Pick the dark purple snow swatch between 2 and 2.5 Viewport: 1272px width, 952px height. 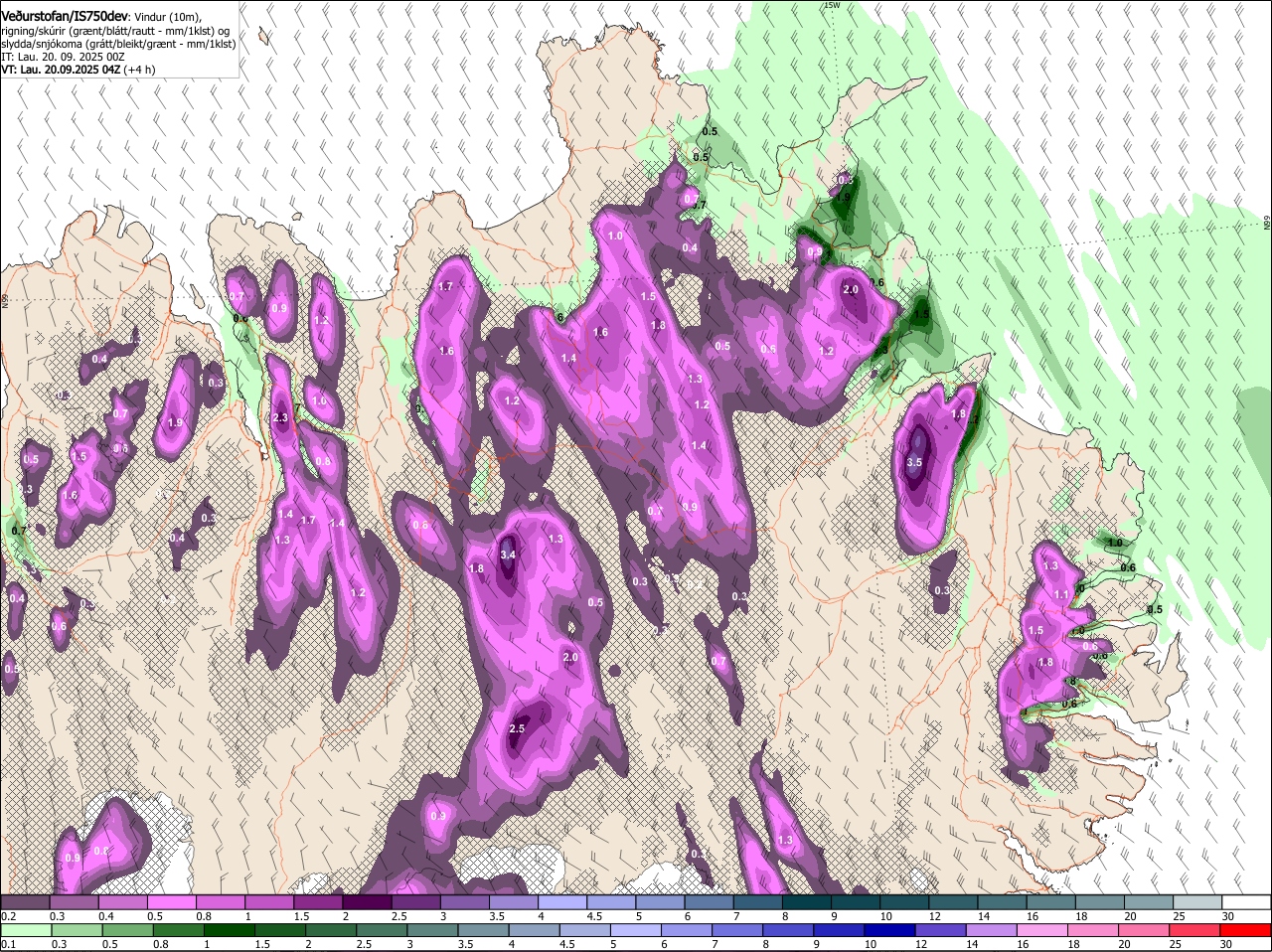click(366, 902)
